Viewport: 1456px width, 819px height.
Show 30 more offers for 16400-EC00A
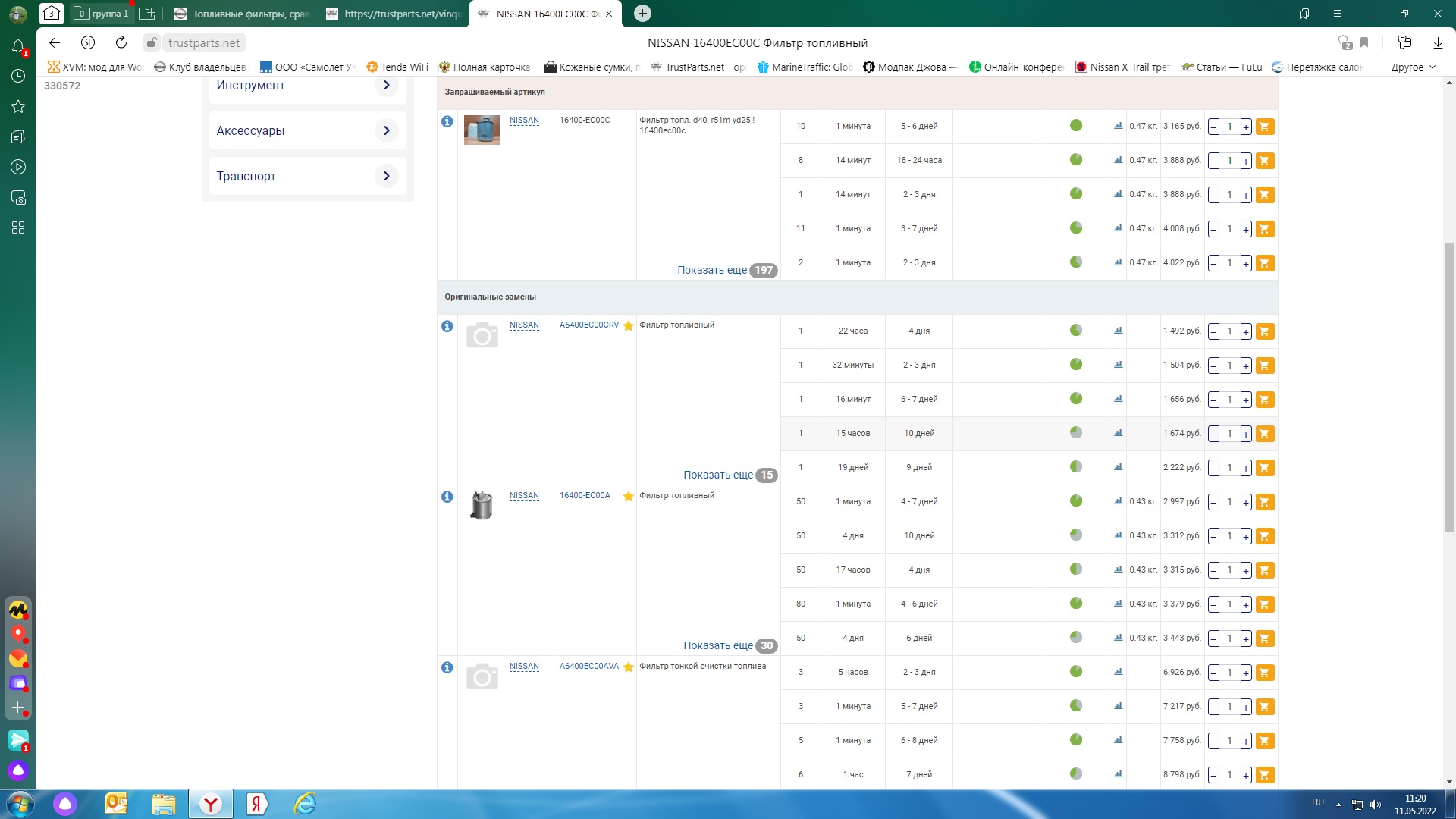pyautogui.click(x=730, y=645)
